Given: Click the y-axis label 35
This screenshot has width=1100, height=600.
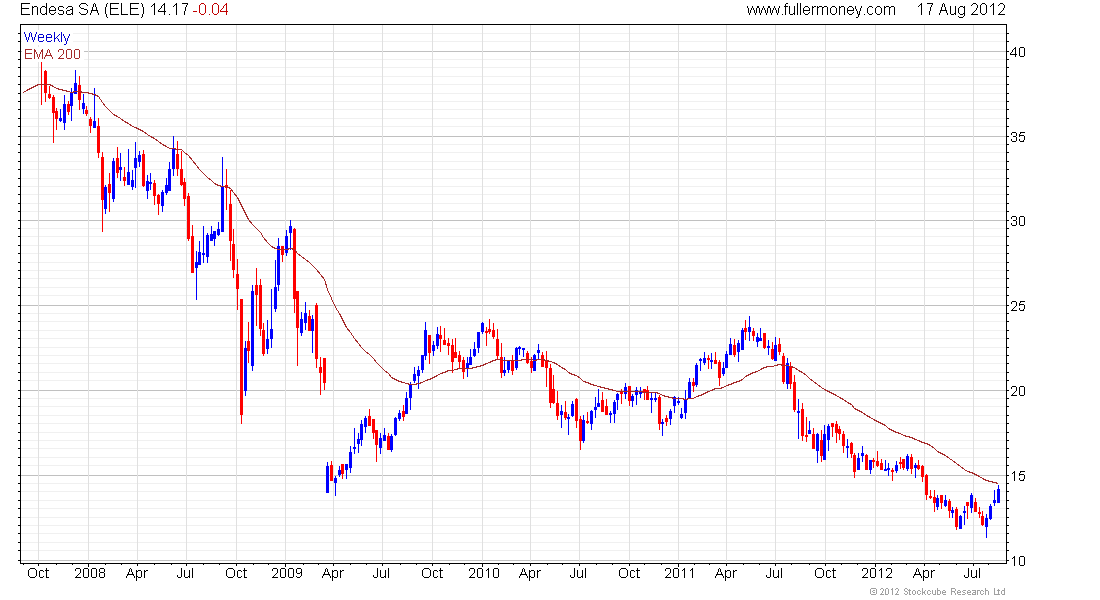Looking at the screenshot, I should click(x=1017, y=137).
